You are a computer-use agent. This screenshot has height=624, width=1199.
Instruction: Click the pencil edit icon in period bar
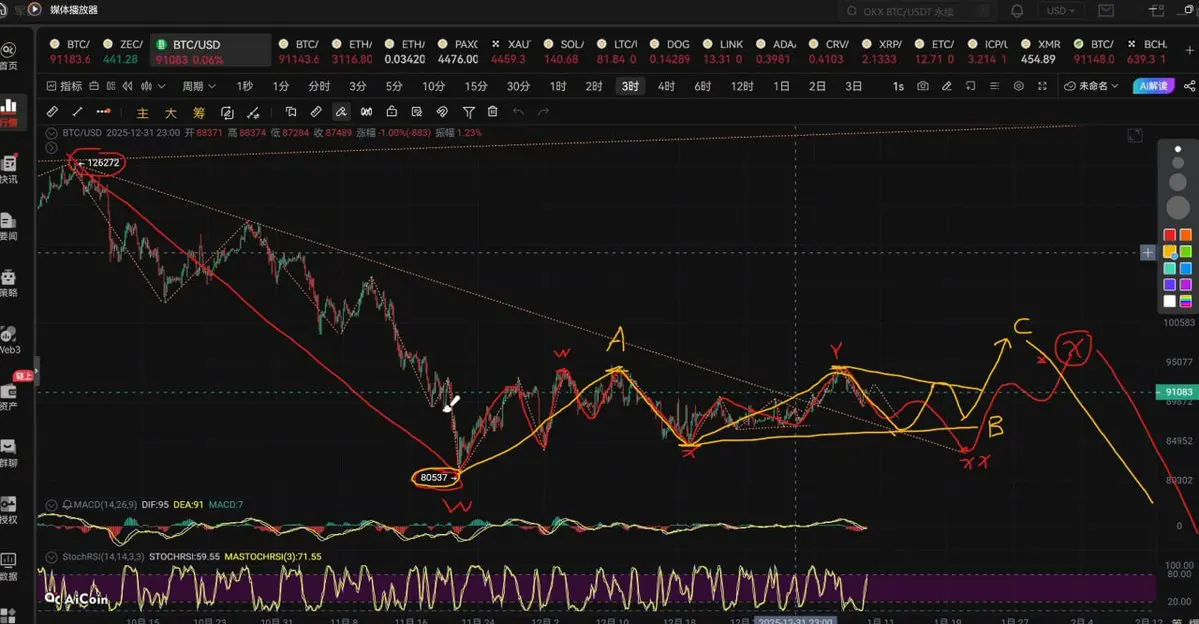947,86
